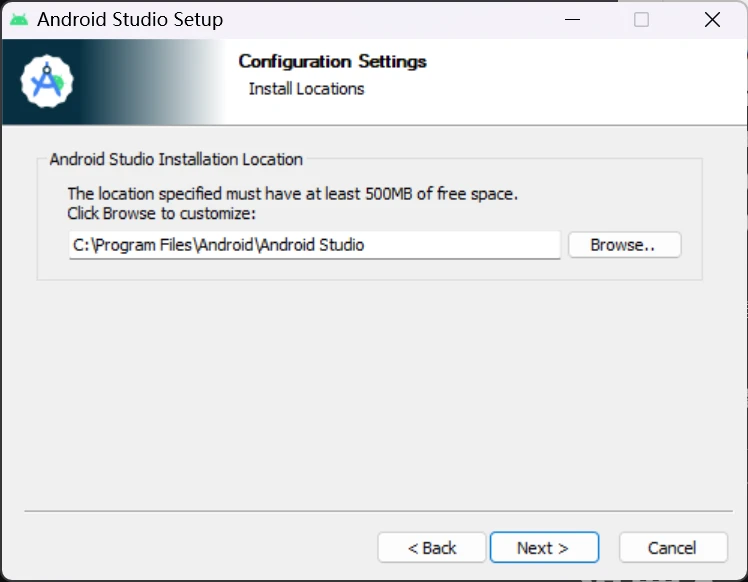Proceed by clicking Next >
Screen dimensions: 748x582
(x=544, y=547)
